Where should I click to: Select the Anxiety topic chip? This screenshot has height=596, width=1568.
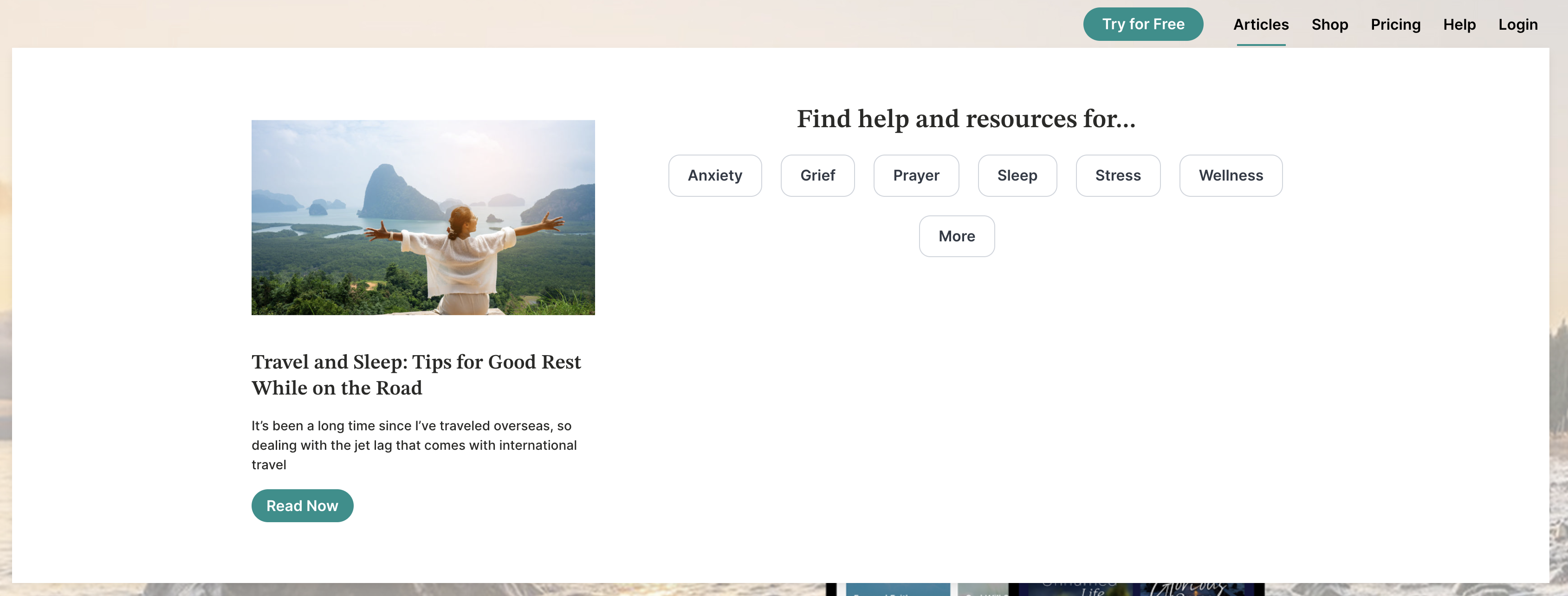[x=715, y=175]
